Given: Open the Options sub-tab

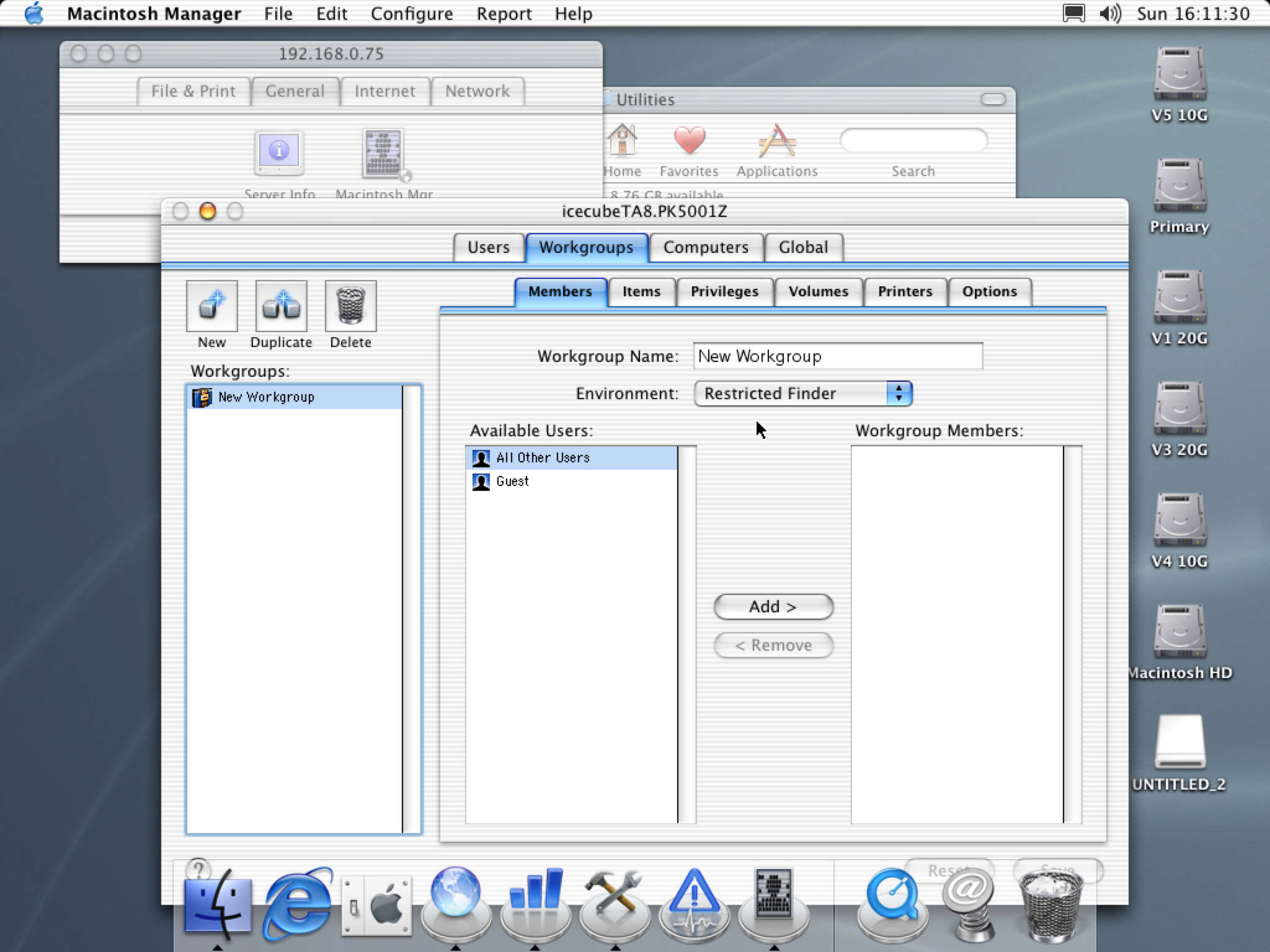Looking at the screenshot, I should pyautogui.click(x=990, y=292).
